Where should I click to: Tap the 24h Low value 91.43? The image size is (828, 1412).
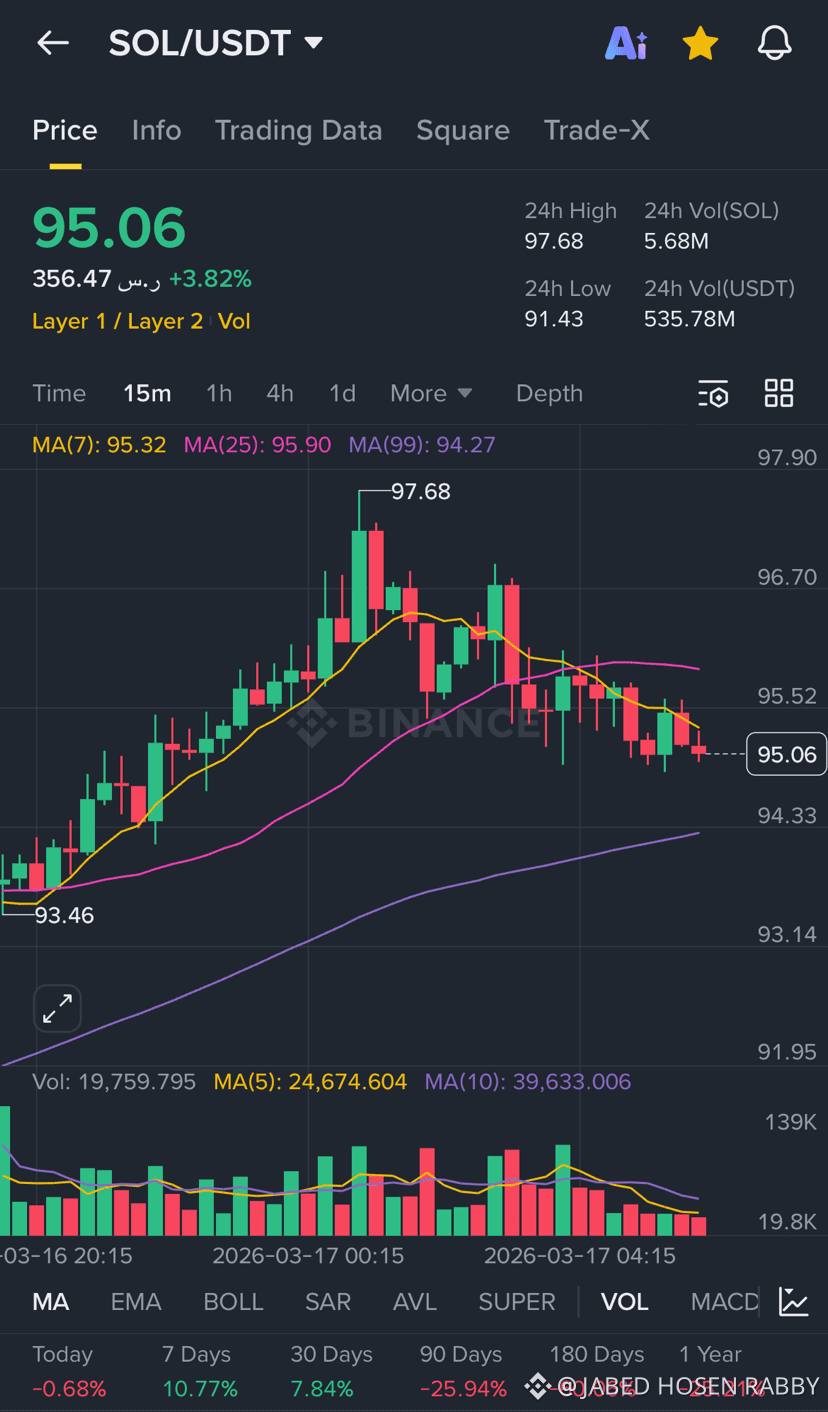(x=554, y=319)
